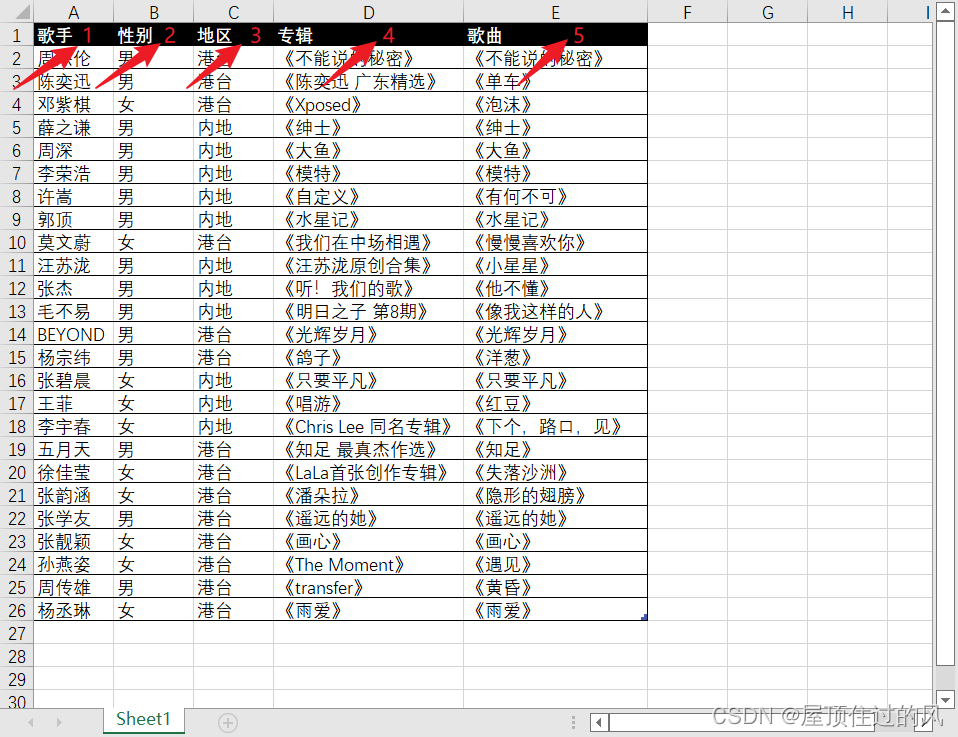Select the song cell 《有何不可》
Viewport: 958px width, 737px height.
(555, 197)
